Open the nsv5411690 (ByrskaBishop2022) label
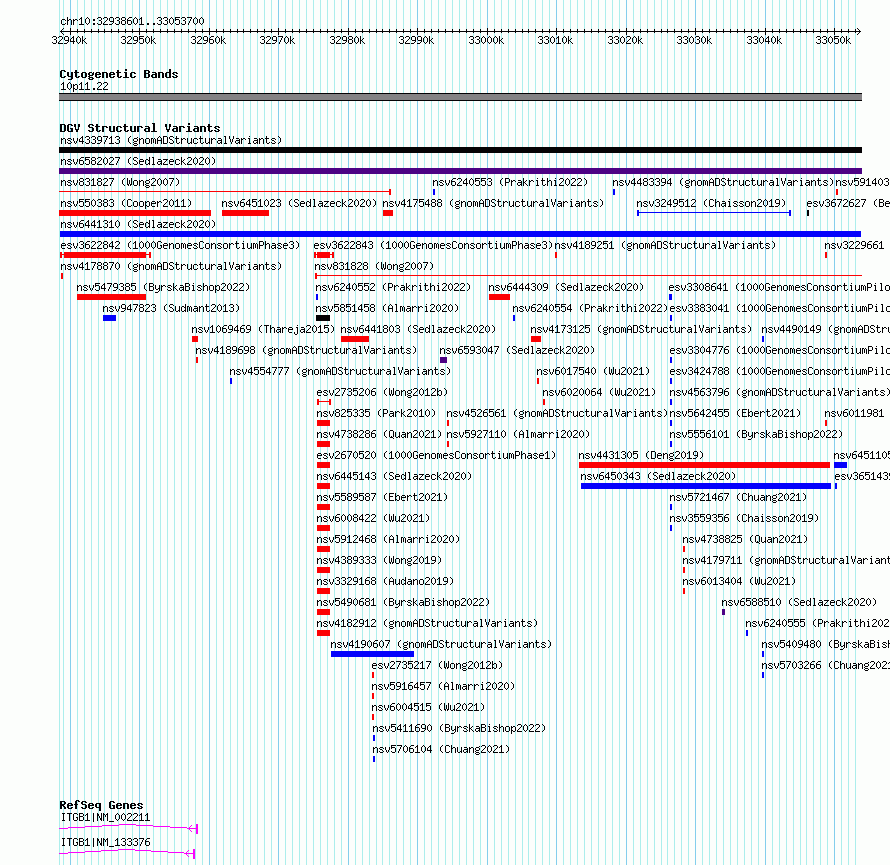 tap(459, 728)
